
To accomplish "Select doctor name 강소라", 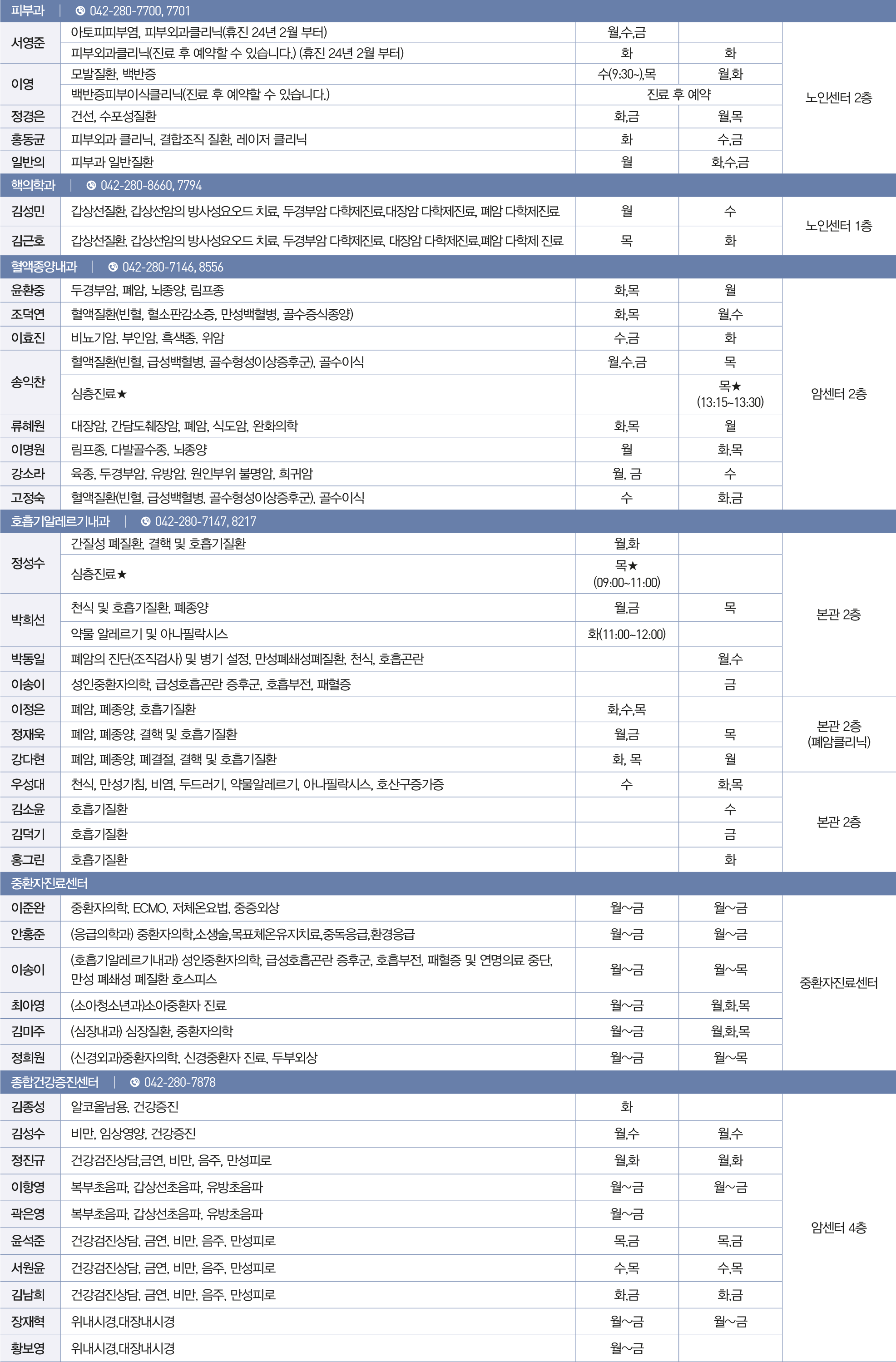I will pos(28,474).
